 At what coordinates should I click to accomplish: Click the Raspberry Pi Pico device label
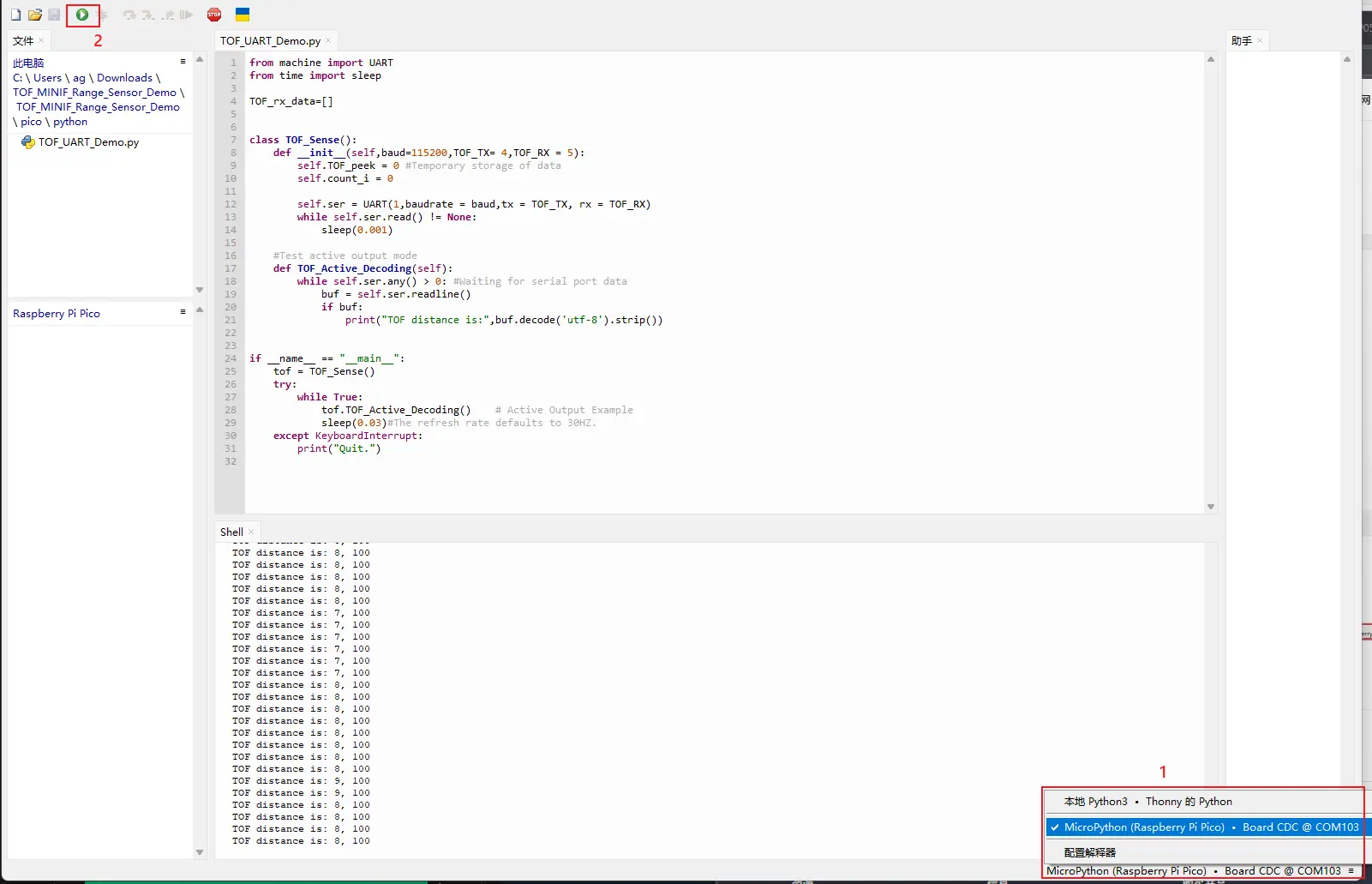point(57,313)
